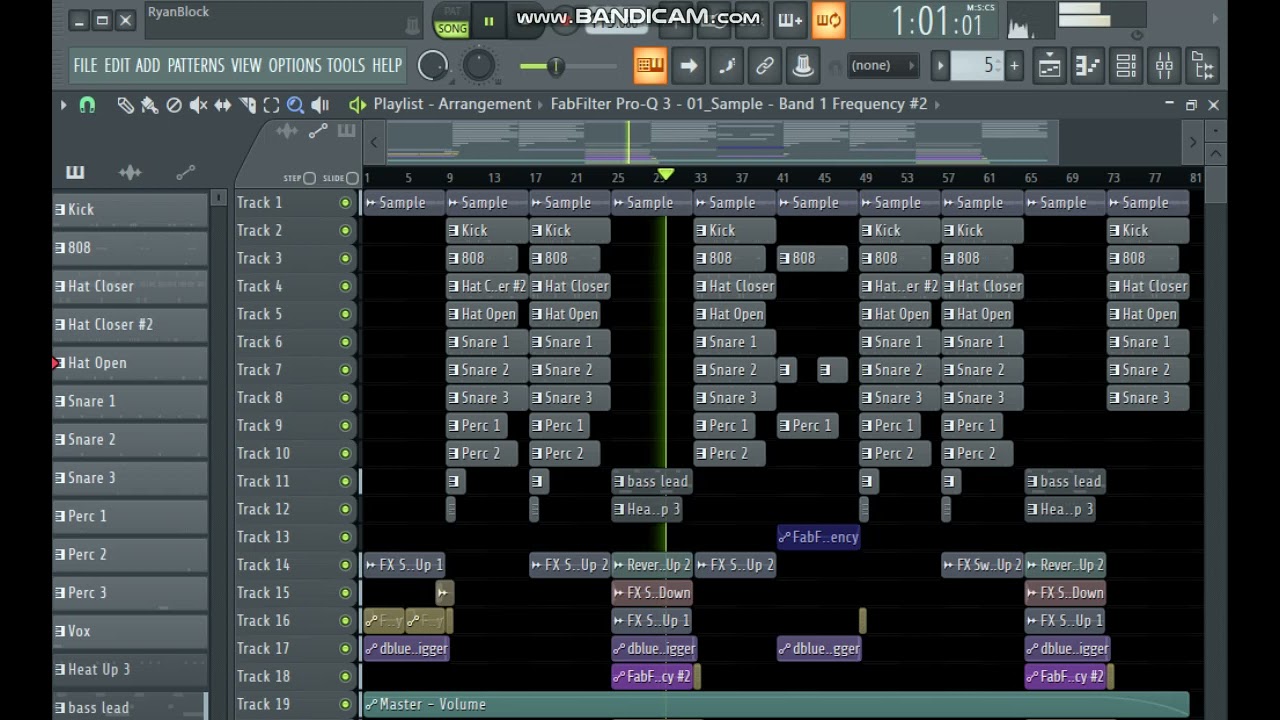Toggle the link/multilink controllers chain icon
Image resolution: width=1280 pixels, height=720 pixels.
765,66
